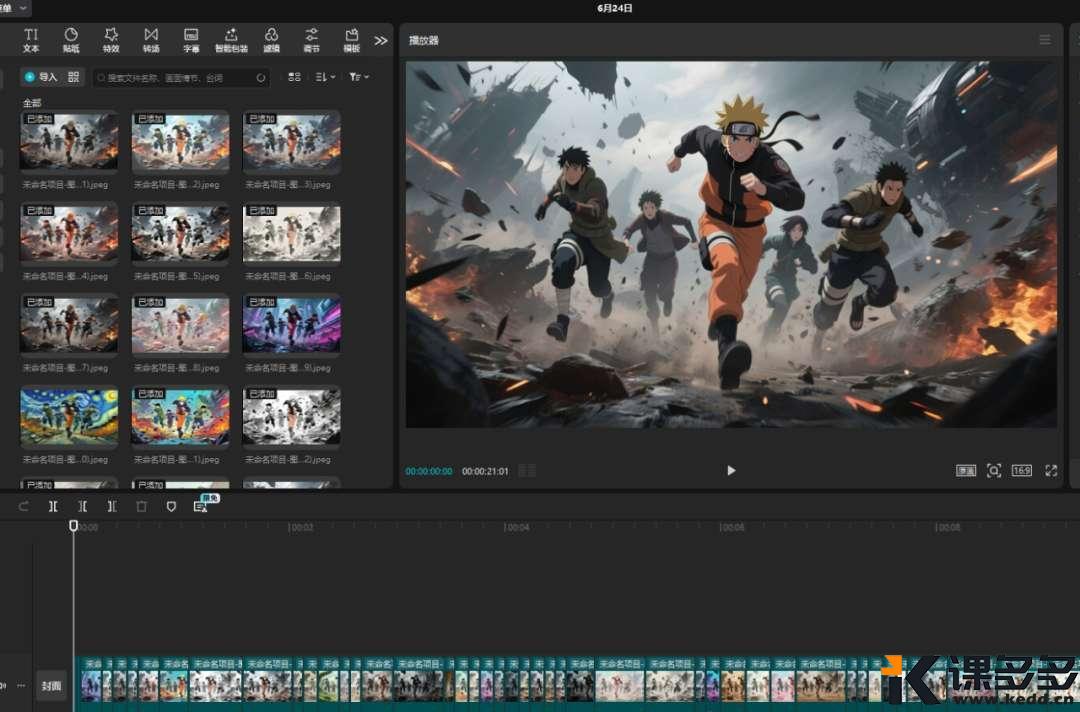
Task: Click the 00:06 mark on timeline ruler
Action: click(731, 527)
